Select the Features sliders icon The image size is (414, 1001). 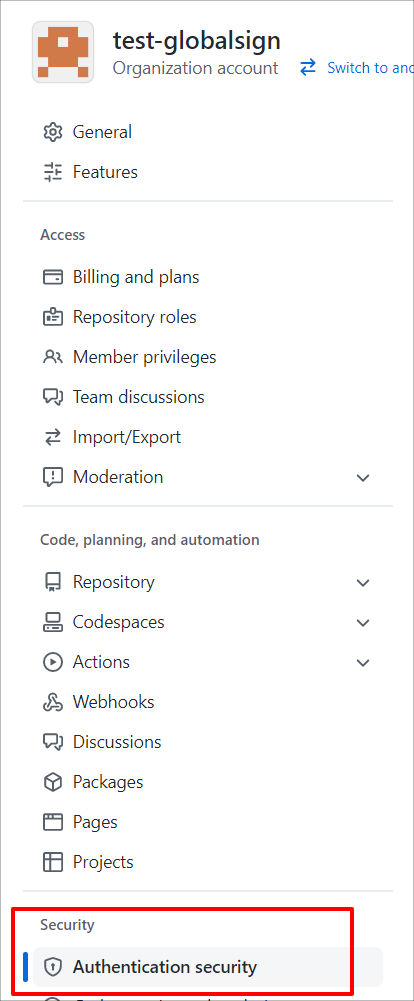click(x=52, y=172)
